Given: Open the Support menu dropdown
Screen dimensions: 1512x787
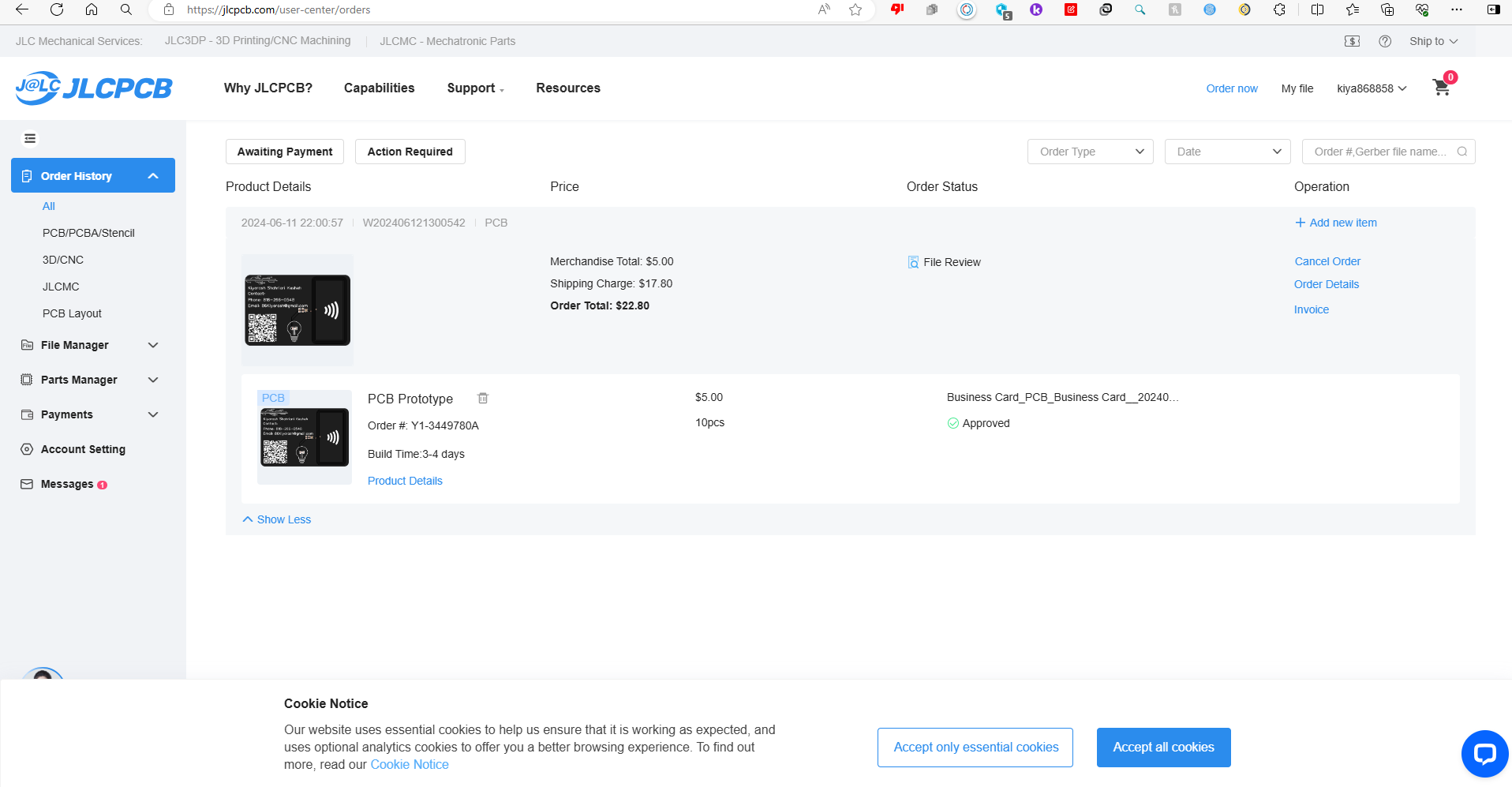Looking at the screenshot, I should pyautogui.click(x=475, y=88).
